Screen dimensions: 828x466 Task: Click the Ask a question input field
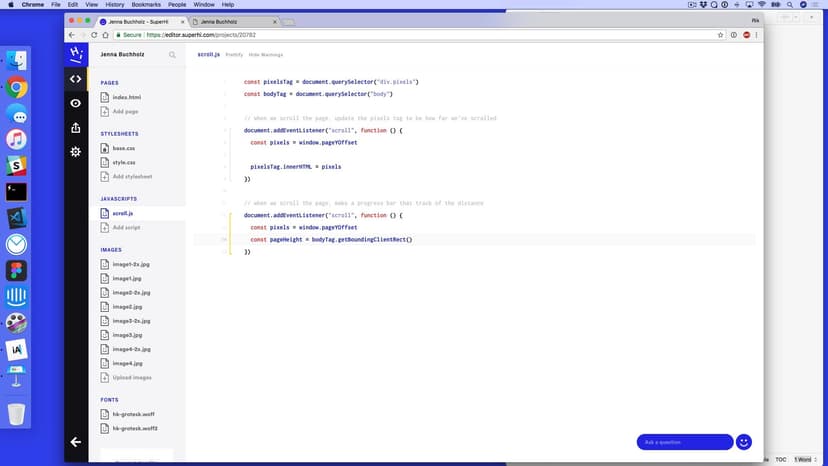[684, 442]
